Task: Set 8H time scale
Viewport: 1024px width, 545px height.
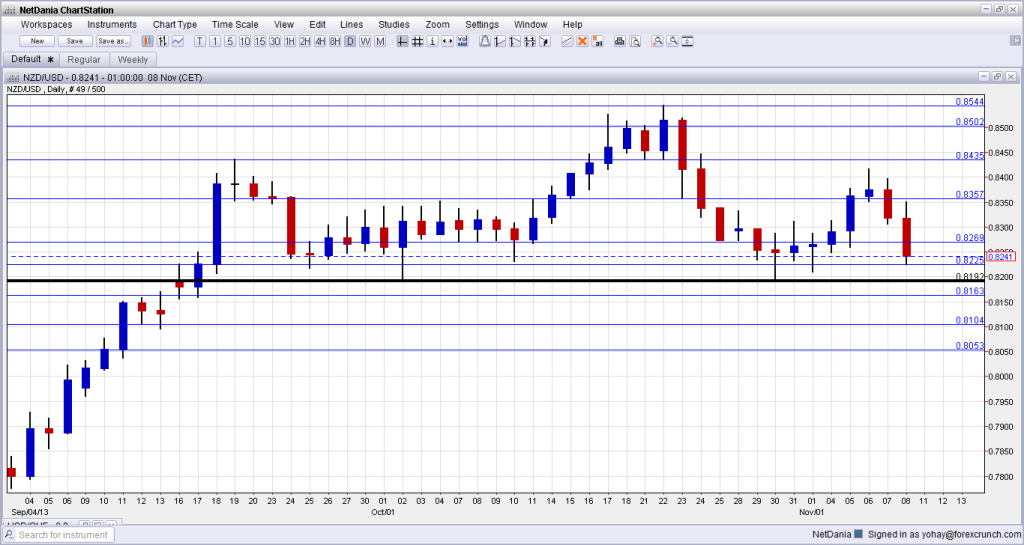Action: click(335, 41)
